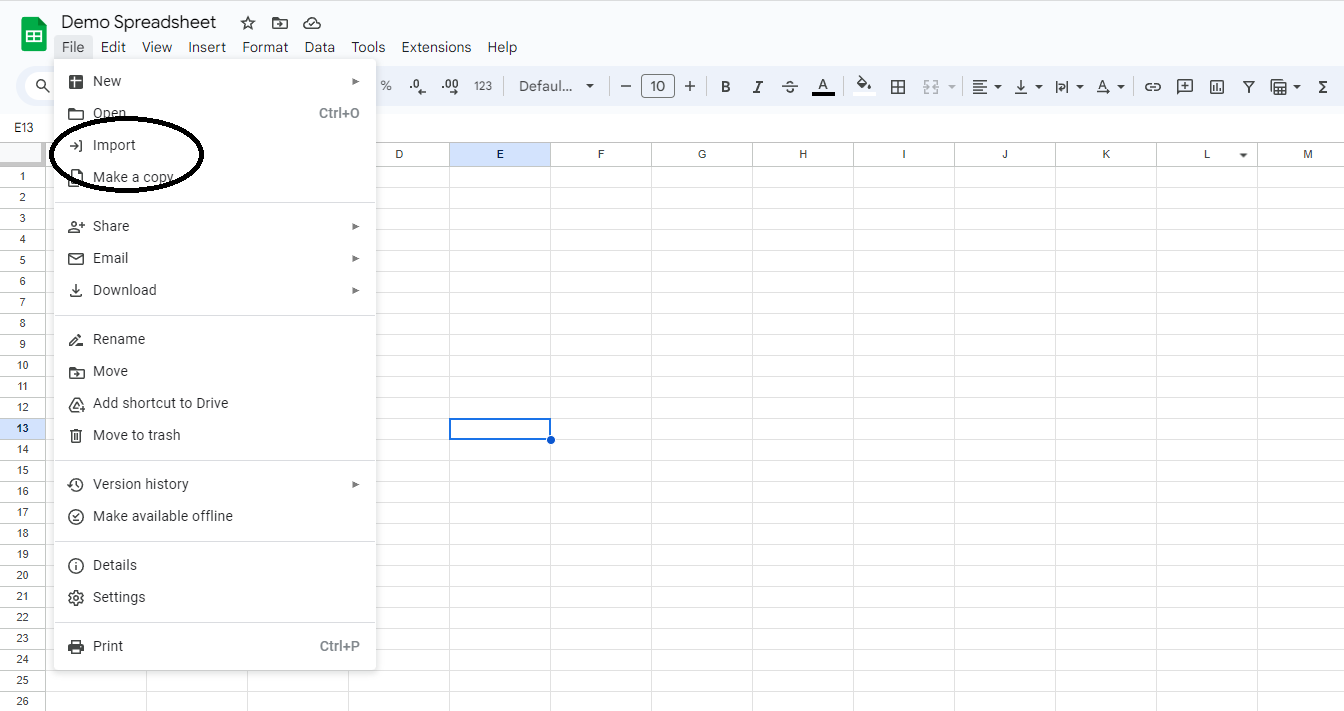This screenshot has height=711, width=1344.
Task: Toggle italic formatting in toolbar
Action: tap(758, 87)
